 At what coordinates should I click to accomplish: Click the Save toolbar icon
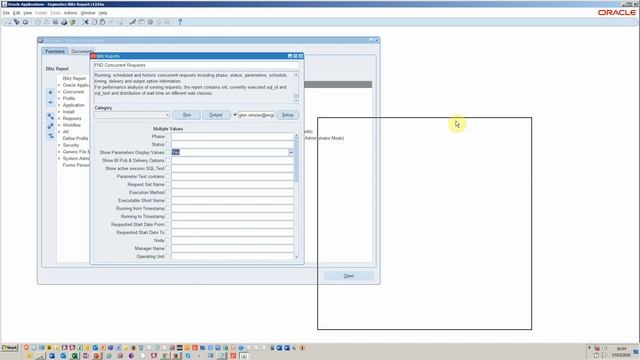tap(38, 22)
